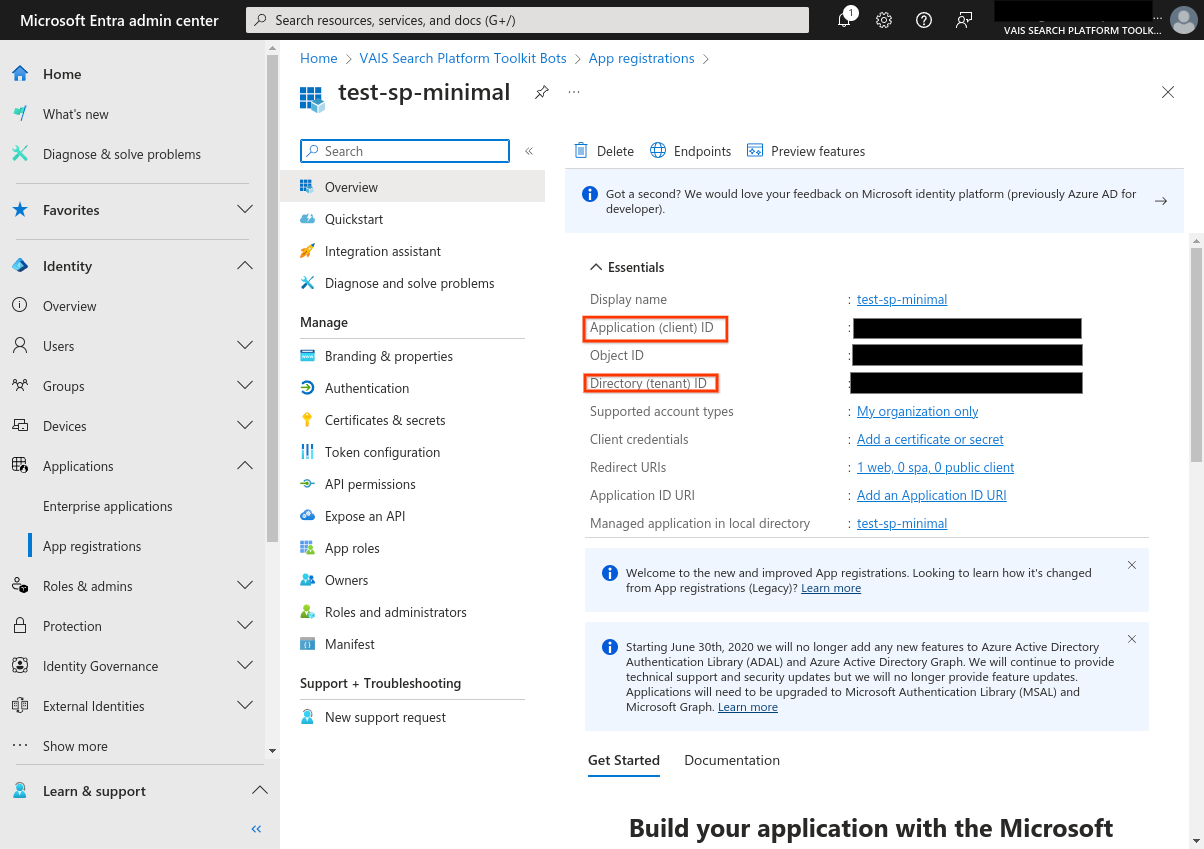Open App registrations breadcrumb link
The width and height of the screenshot is (1204, 849).
642,58
